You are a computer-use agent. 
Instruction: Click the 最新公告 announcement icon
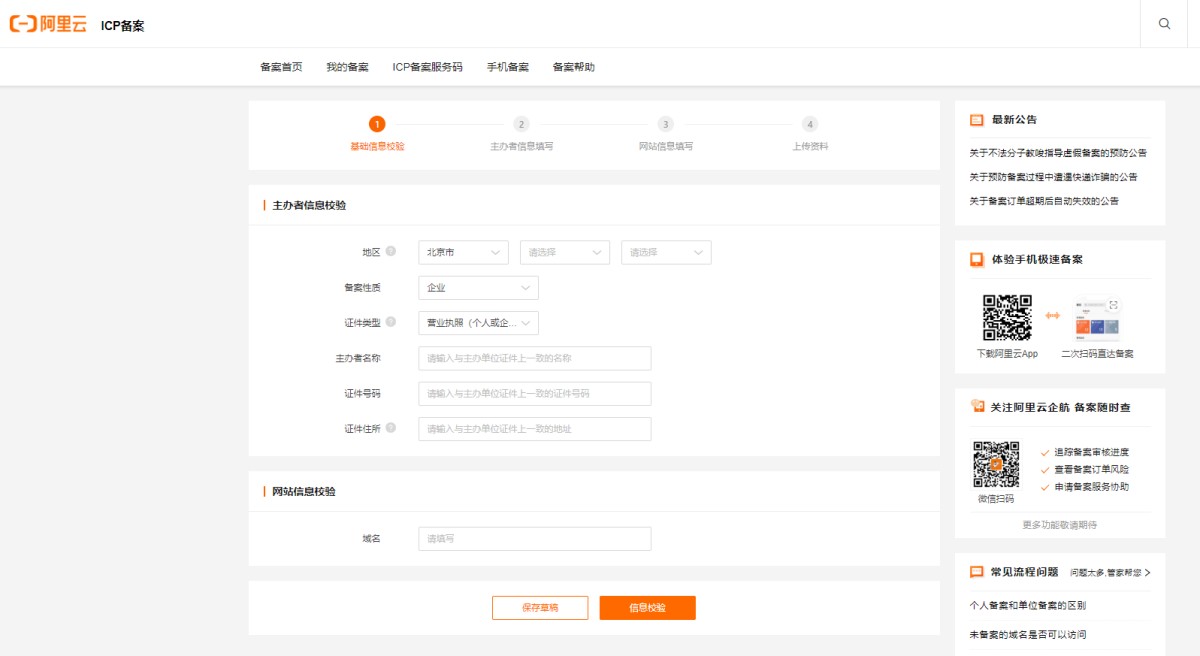[x=977, y=120]
